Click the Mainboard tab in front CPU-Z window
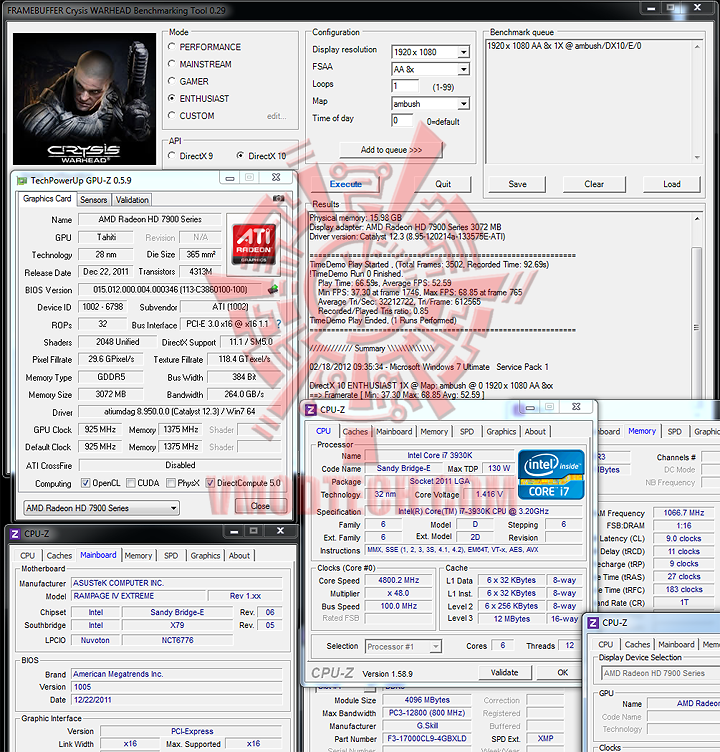This screenshot has height=752, width=720. pyautogui.click(x=394, y=432)
